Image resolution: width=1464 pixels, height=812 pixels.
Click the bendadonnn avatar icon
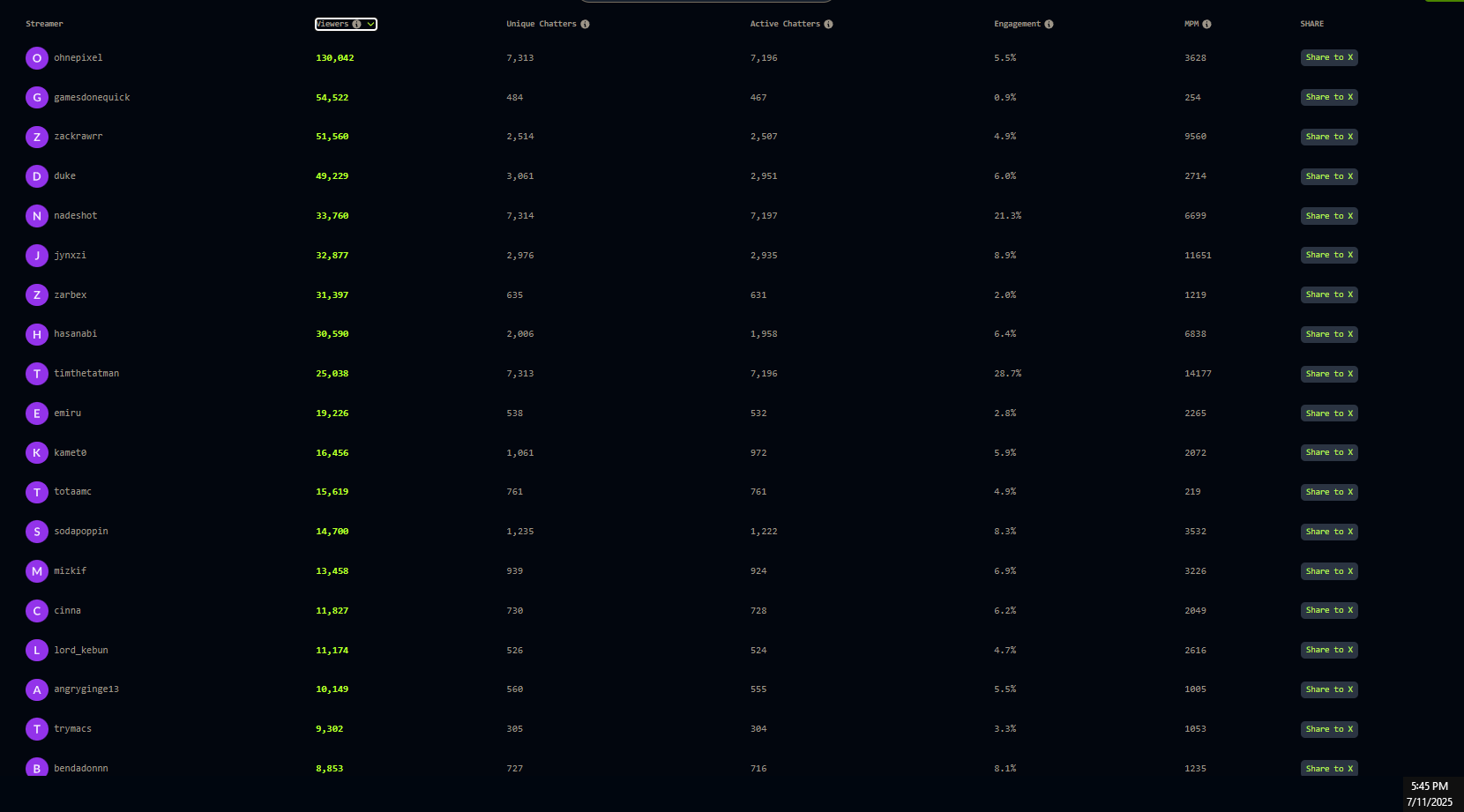point(37,767)
